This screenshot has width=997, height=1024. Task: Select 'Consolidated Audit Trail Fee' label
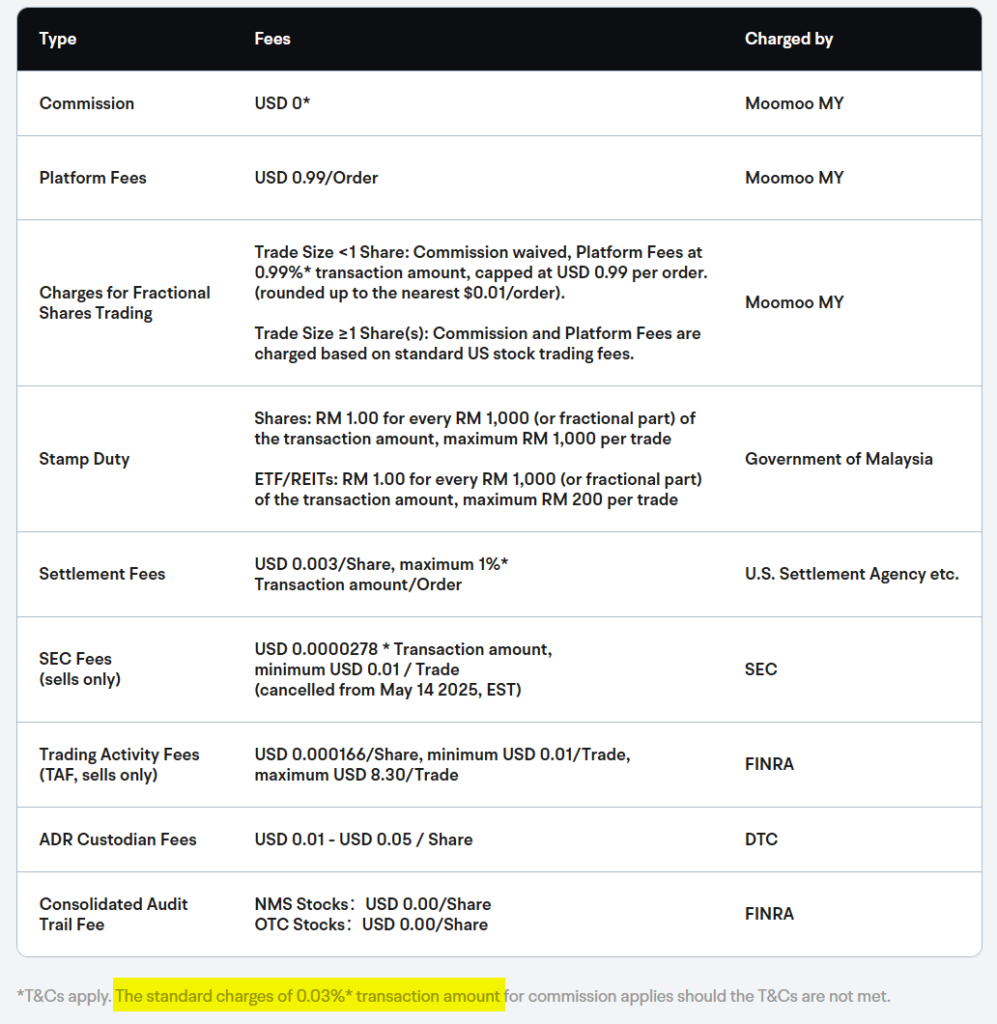click(x=113, y=914)
